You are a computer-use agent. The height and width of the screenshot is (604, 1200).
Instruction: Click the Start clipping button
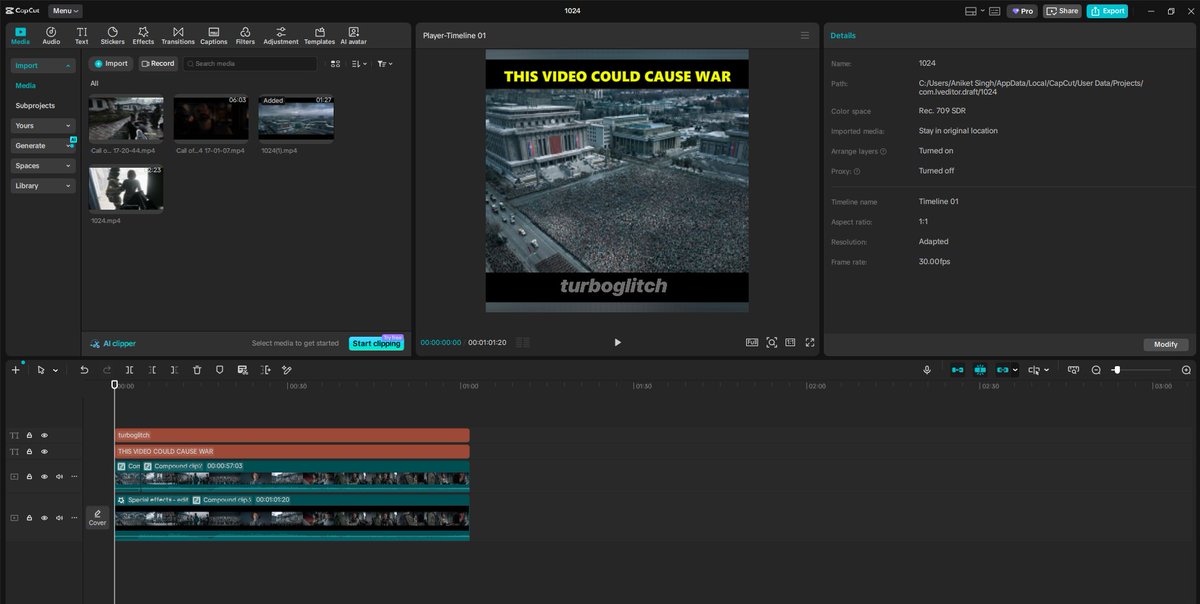pos(376,343)
